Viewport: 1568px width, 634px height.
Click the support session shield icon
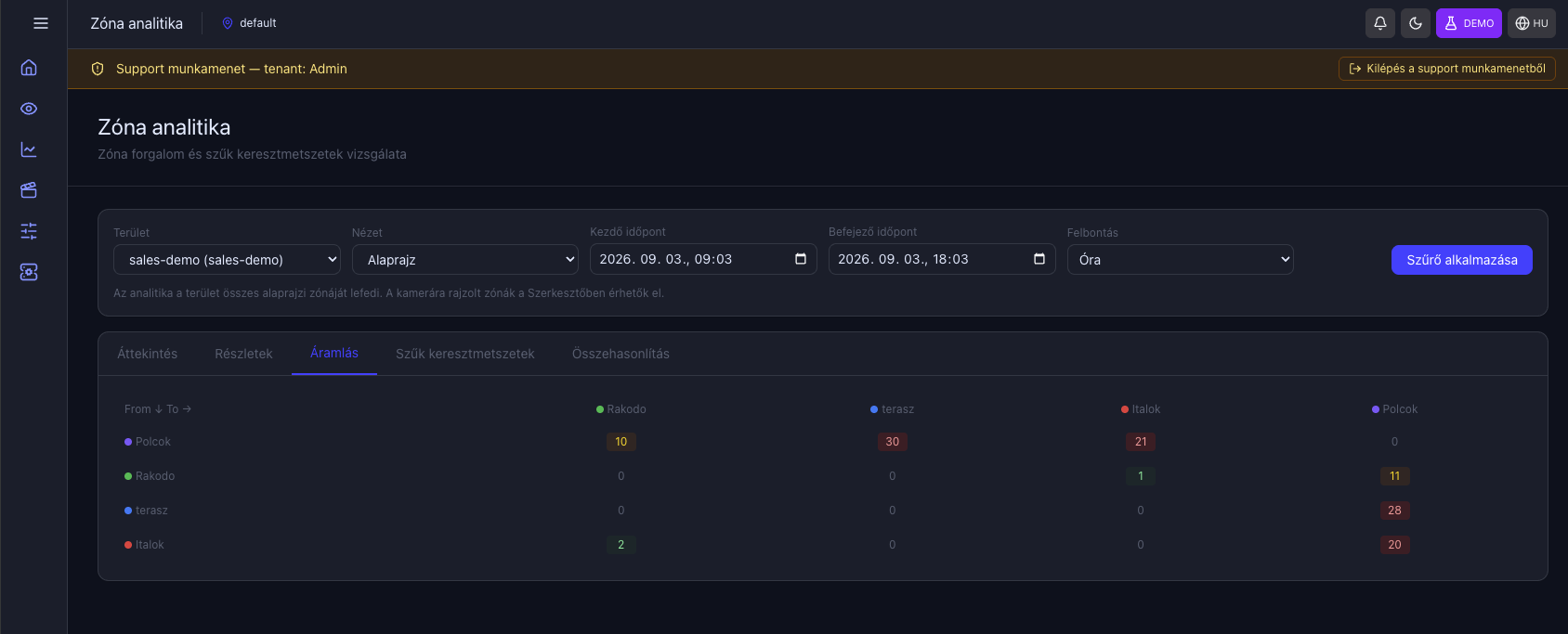[98, 69]
